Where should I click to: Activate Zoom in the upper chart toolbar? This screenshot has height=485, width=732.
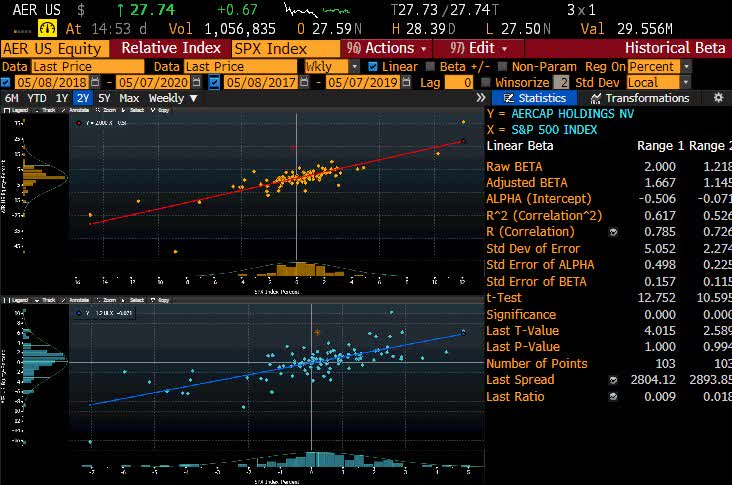(106, 110)
